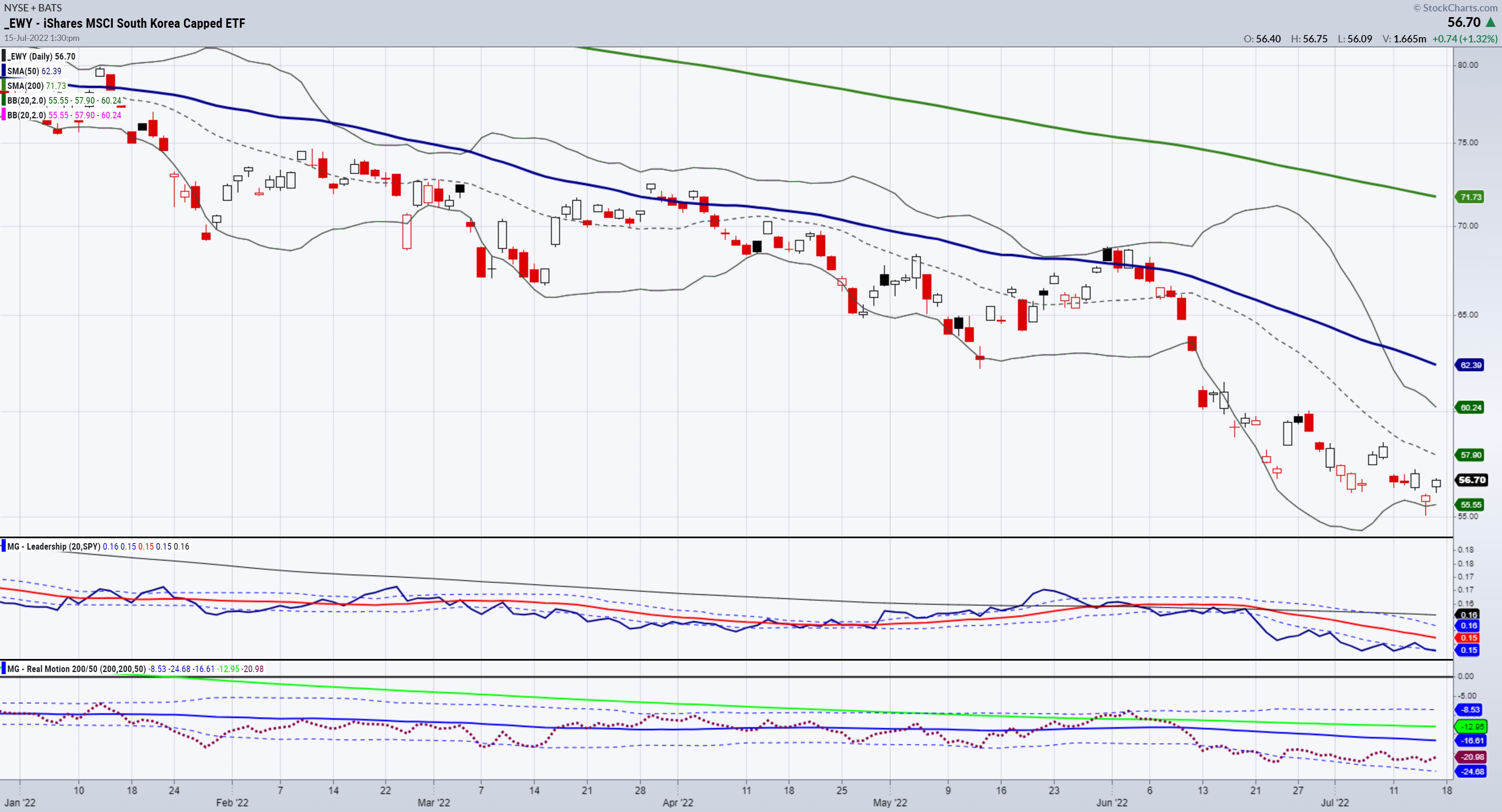Click the green -12.95 Real Motion tag

click(1471, 726)
